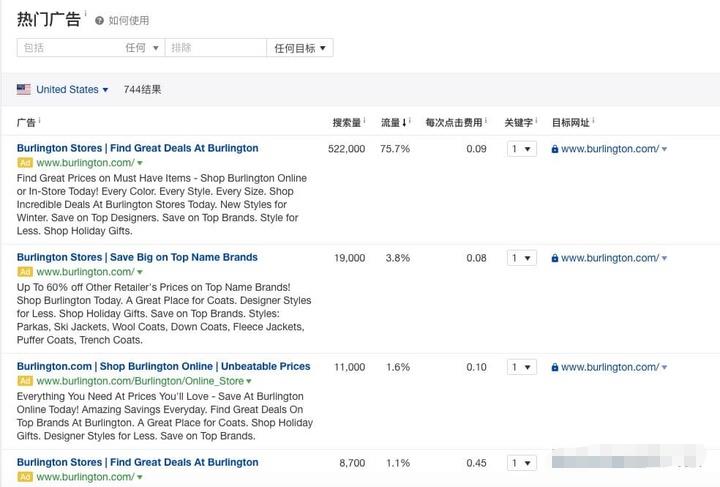
Task: Click the 19,000 search volume value
Action: tap(350, 258)
